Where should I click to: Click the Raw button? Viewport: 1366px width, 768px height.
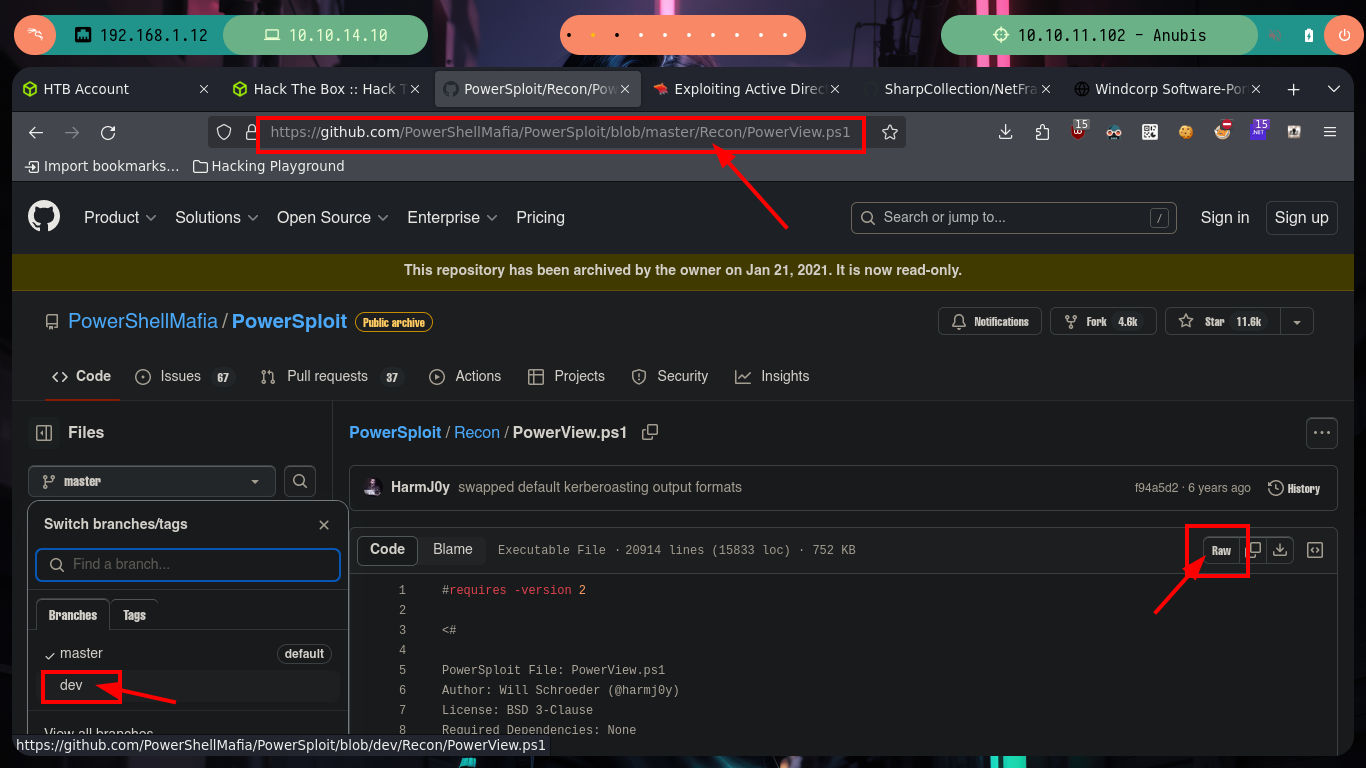[1221, 550]
